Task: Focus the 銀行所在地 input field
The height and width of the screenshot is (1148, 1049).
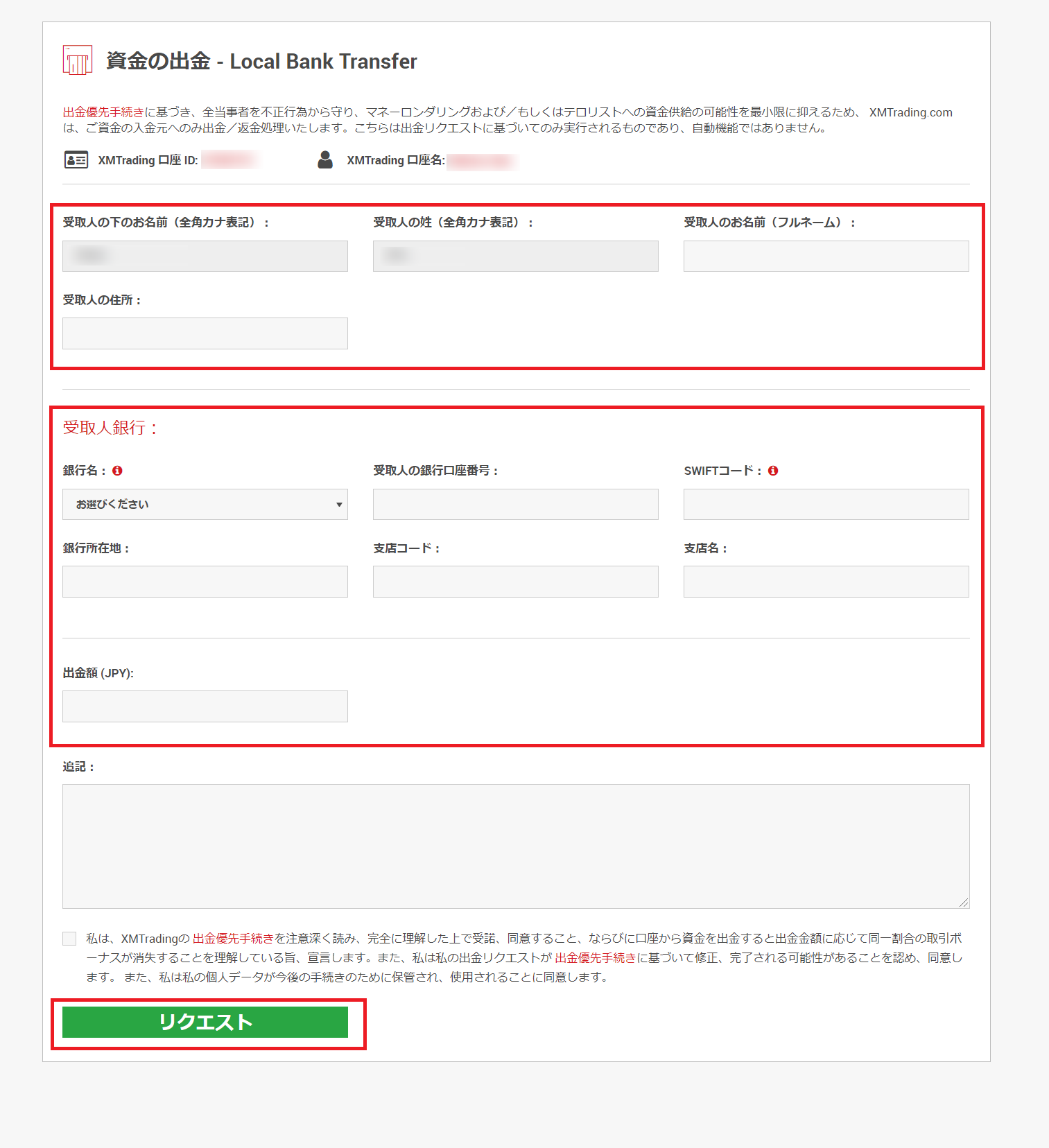Action: click(205, 582)
